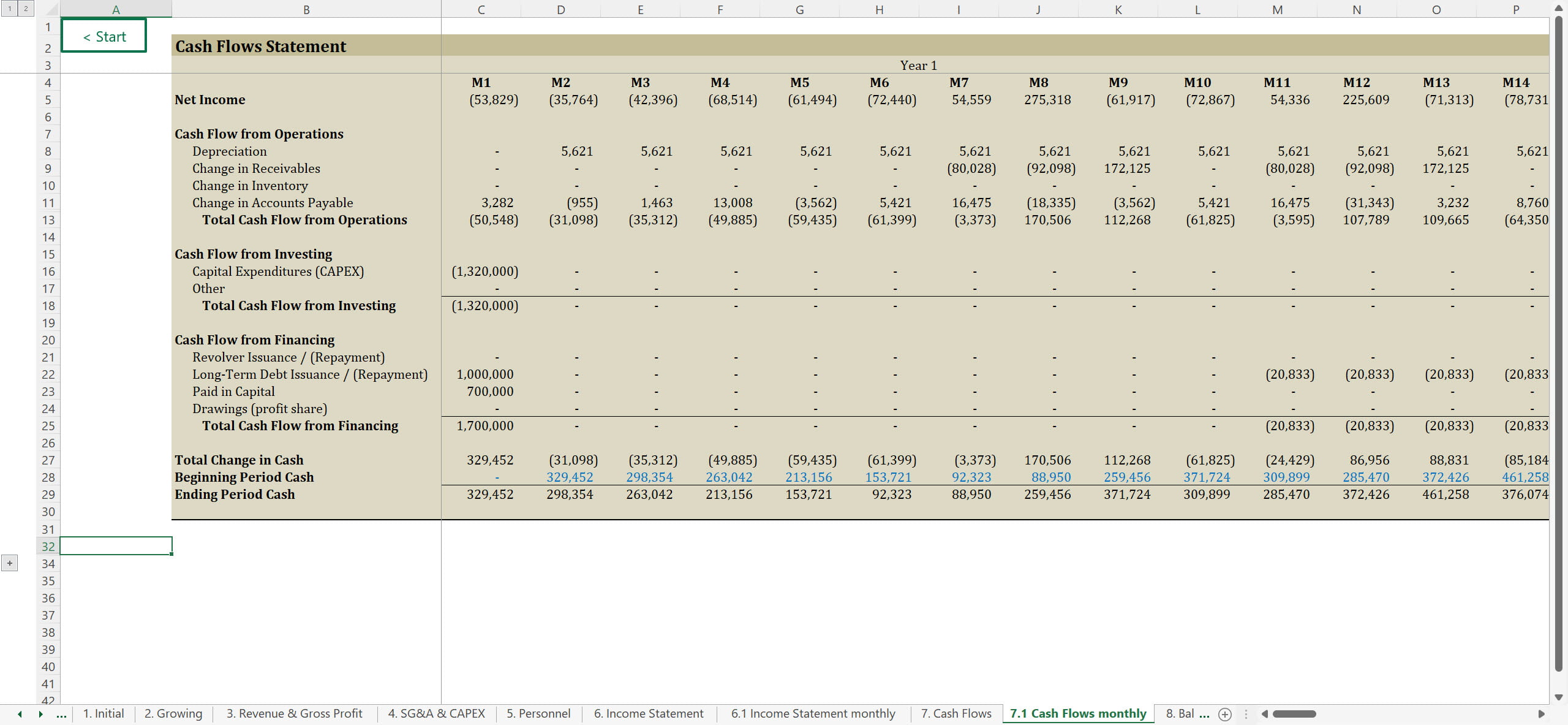Select column C header
The width and height of the screenshot is (1568, 725).
481,9
